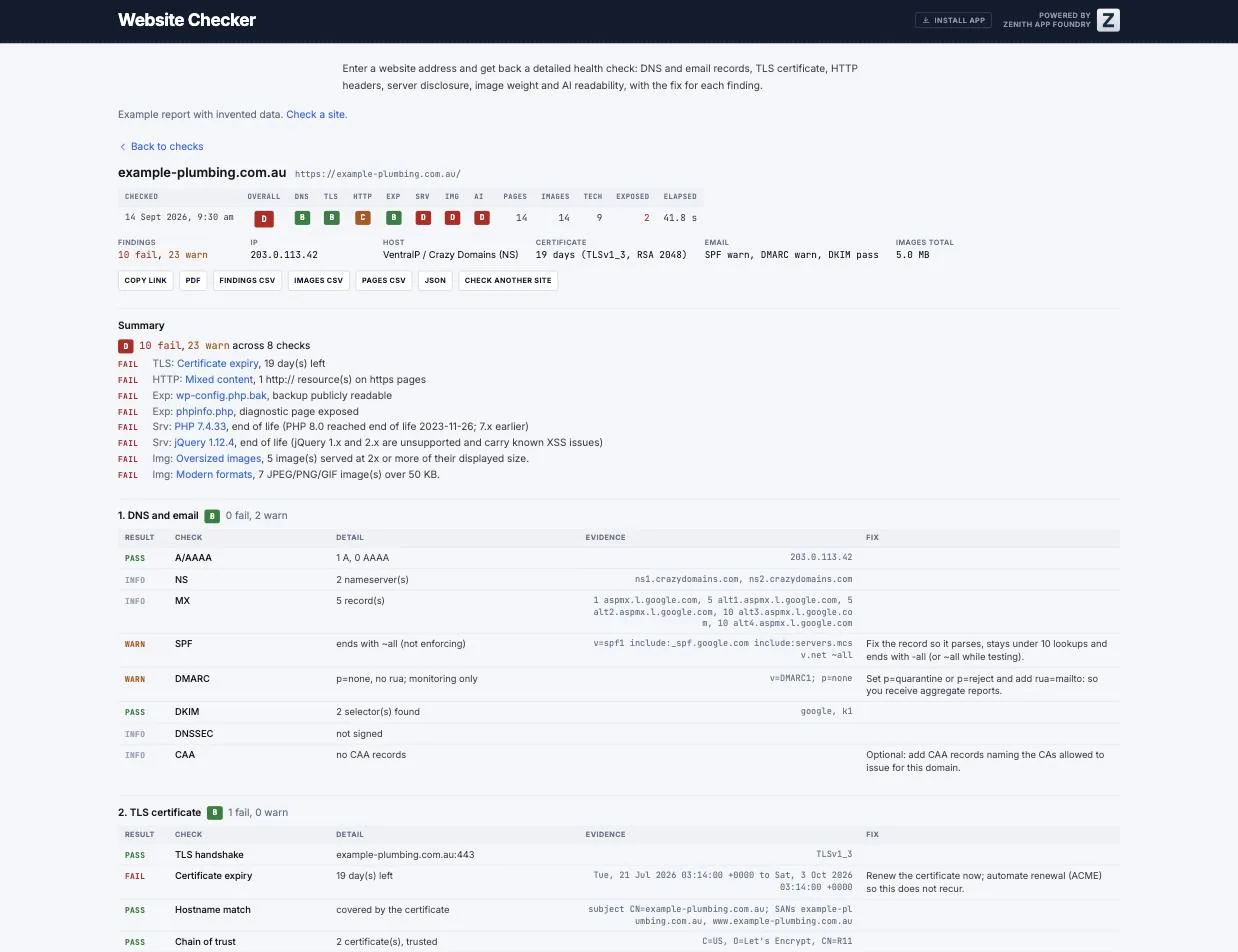Download the report as PDF
The width and height of the screenshot is (1238, 952).
pos(194,281)
